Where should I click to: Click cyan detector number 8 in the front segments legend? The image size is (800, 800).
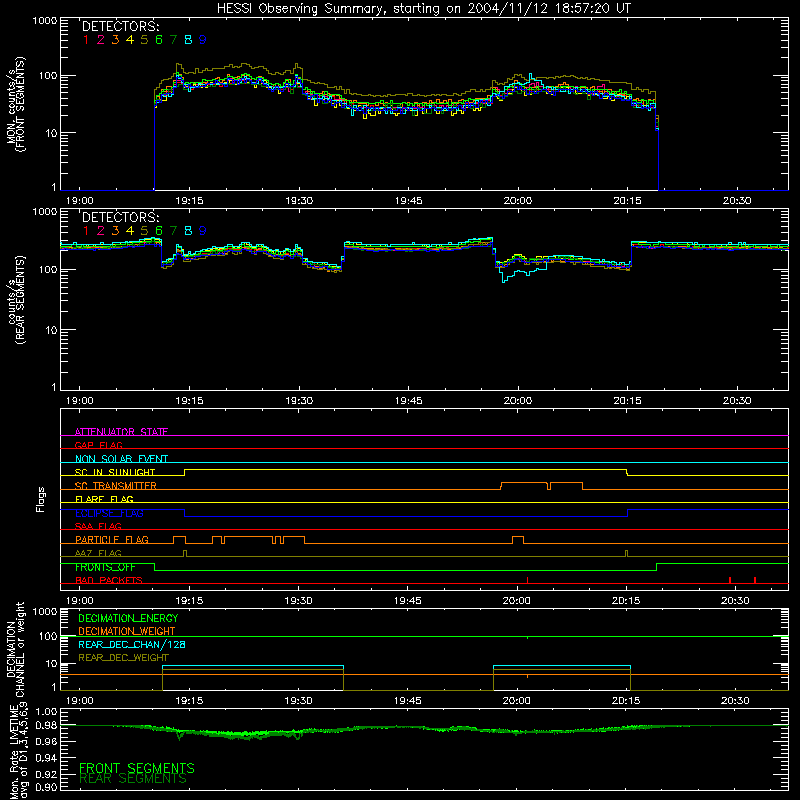click(x=188, y=40)
